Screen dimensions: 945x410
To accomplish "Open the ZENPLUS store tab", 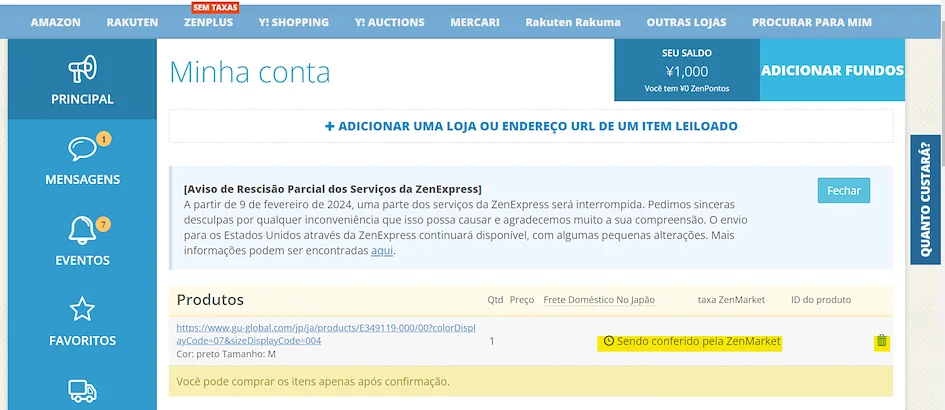I will pyautogui.click(x=209, y=22).
